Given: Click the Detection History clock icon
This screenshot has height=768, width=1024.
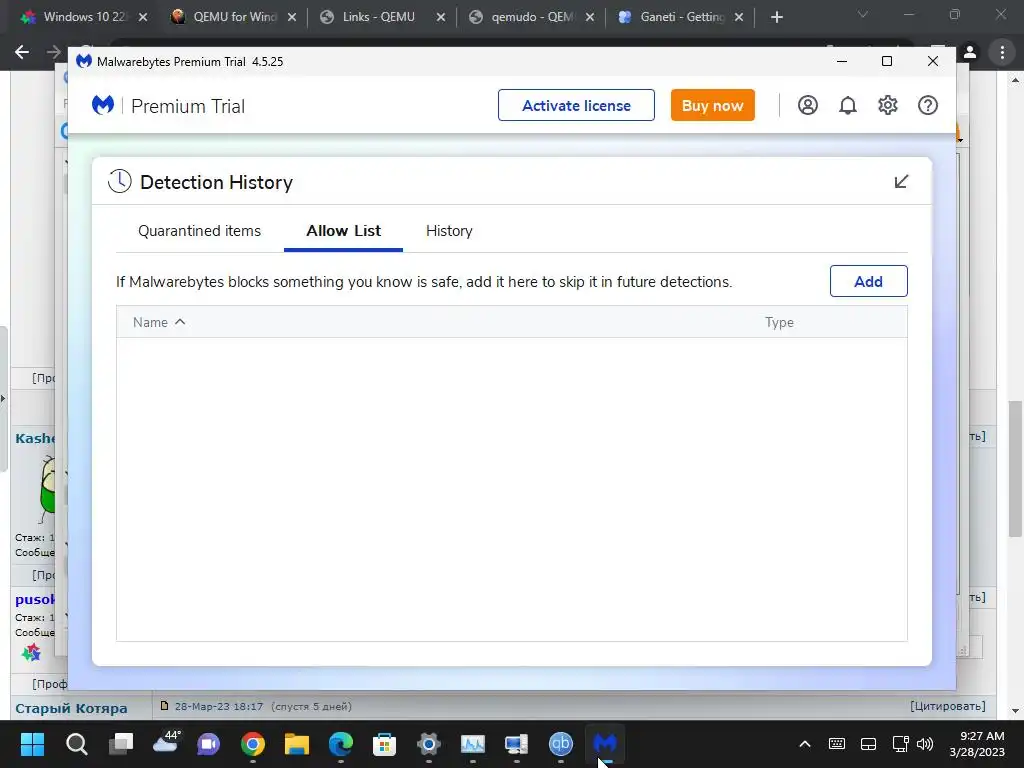Looking at the screenshot, I should click(x=120, y=182).
